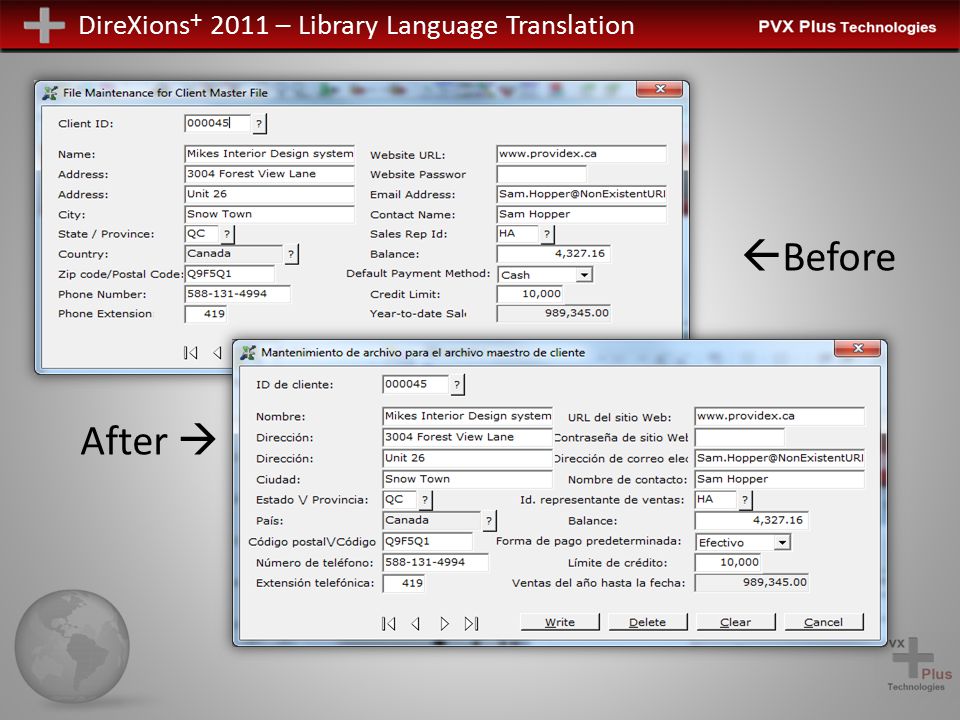Screen dimensions: 960x720
Task: Open Sales Rep Id lookup button
Action: point(547,234)
